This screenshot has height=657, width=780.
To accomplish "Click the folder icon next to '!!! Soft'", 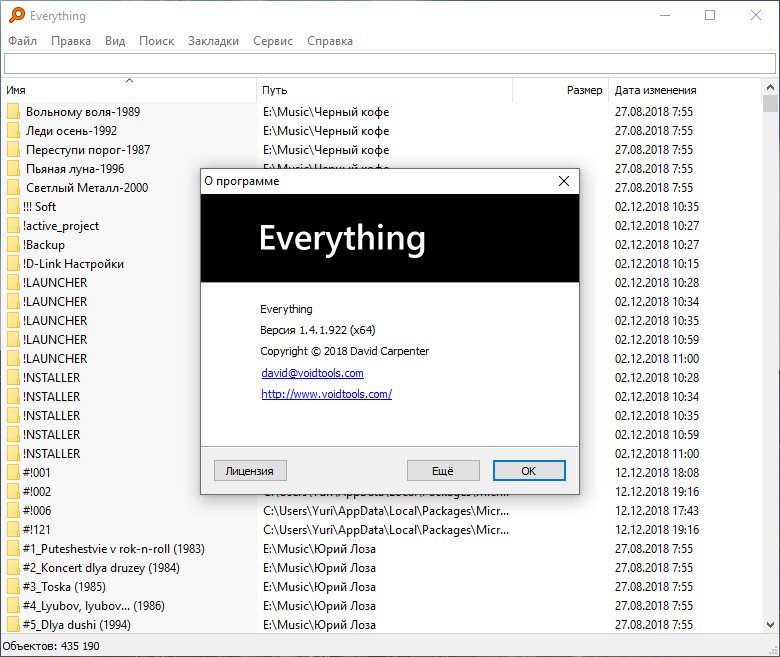I will (x=13, y=207).
